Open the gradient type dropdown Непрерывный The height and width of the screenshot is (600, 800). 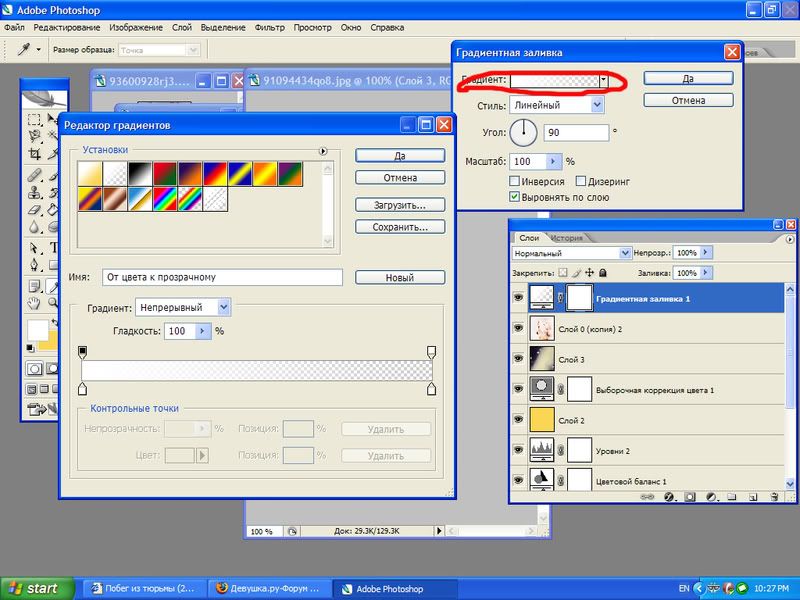click(223, 307)
